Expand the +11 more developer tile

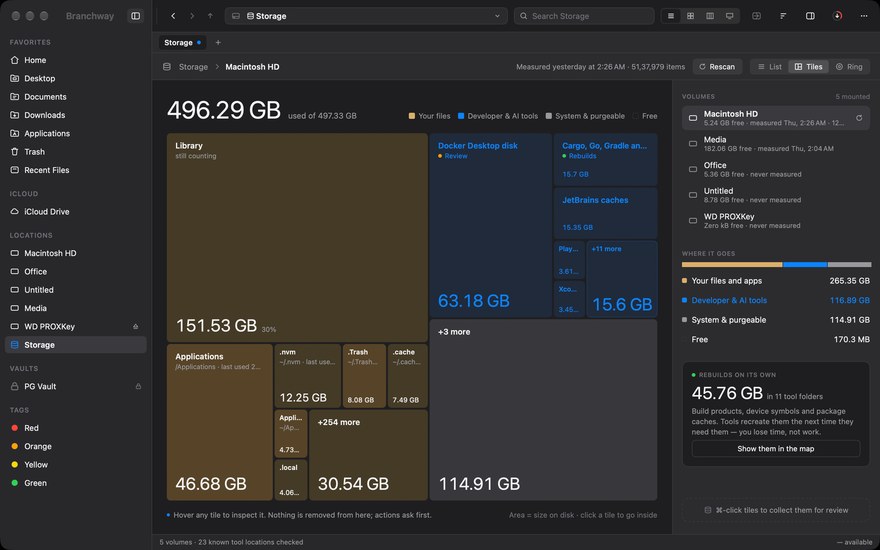pyautogui.click(x=622, y=279)
